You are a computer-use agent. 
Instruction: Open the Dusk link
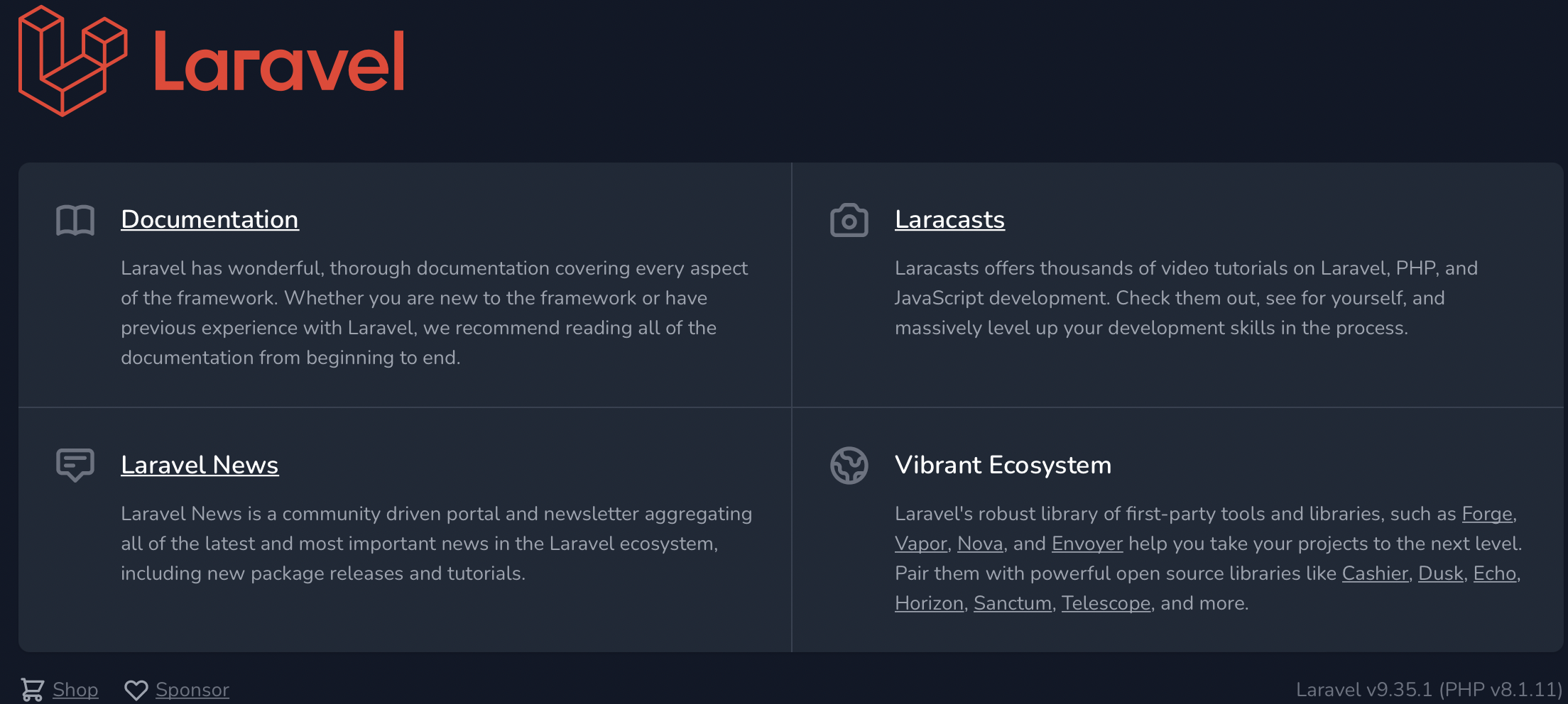(x=1440, y=573)
